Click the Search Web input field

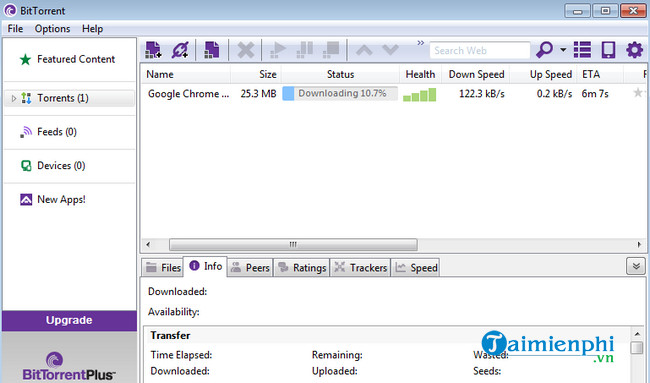coord(480,51)
